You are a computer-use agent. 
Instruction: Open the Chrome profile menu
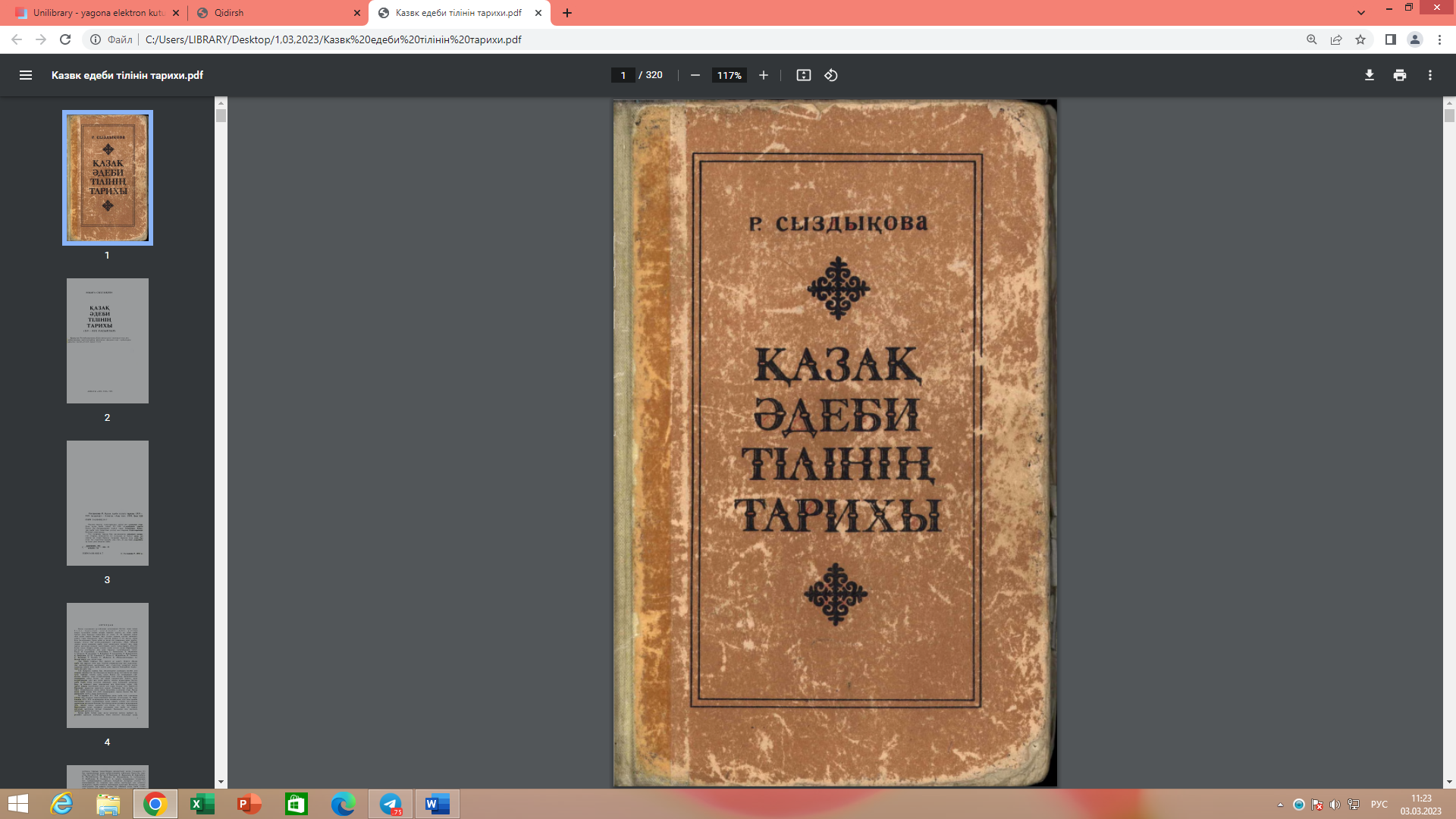pos(1415,39)
